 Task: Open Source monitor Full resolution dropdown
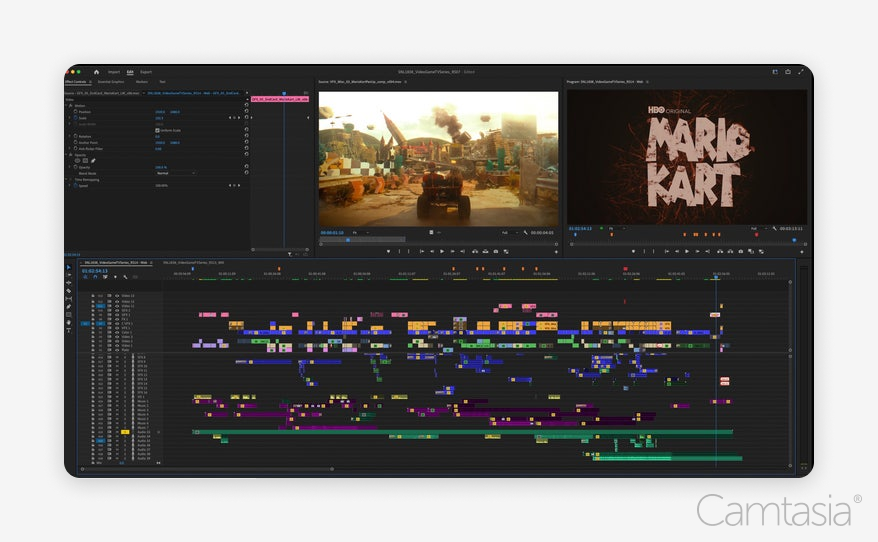point(509,232)
